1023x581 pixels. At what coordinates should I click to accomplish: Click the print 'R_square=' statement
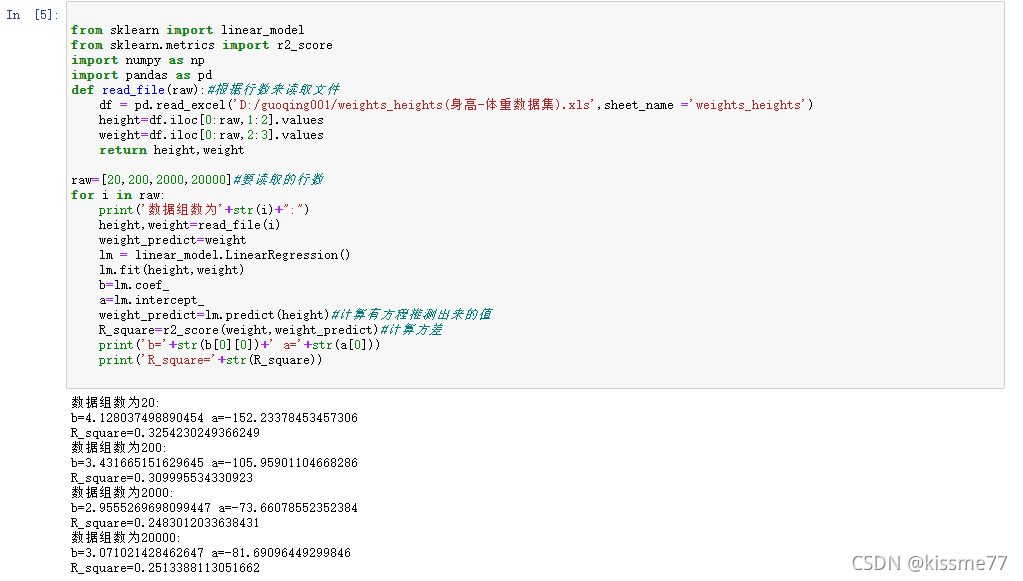coord(210,360)
